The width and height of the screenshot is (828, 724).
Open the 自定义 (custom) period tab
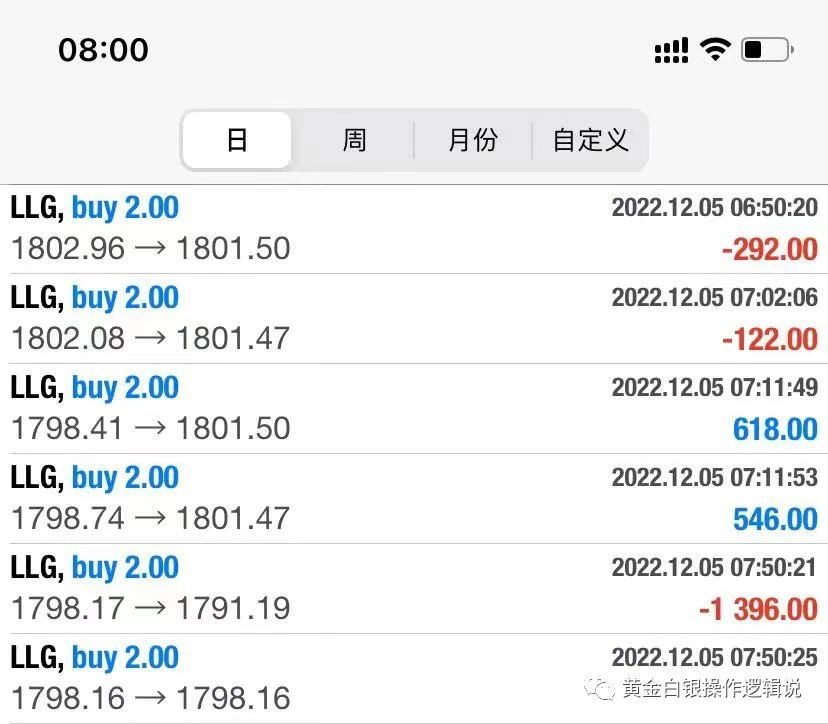(x=590, y=140)
